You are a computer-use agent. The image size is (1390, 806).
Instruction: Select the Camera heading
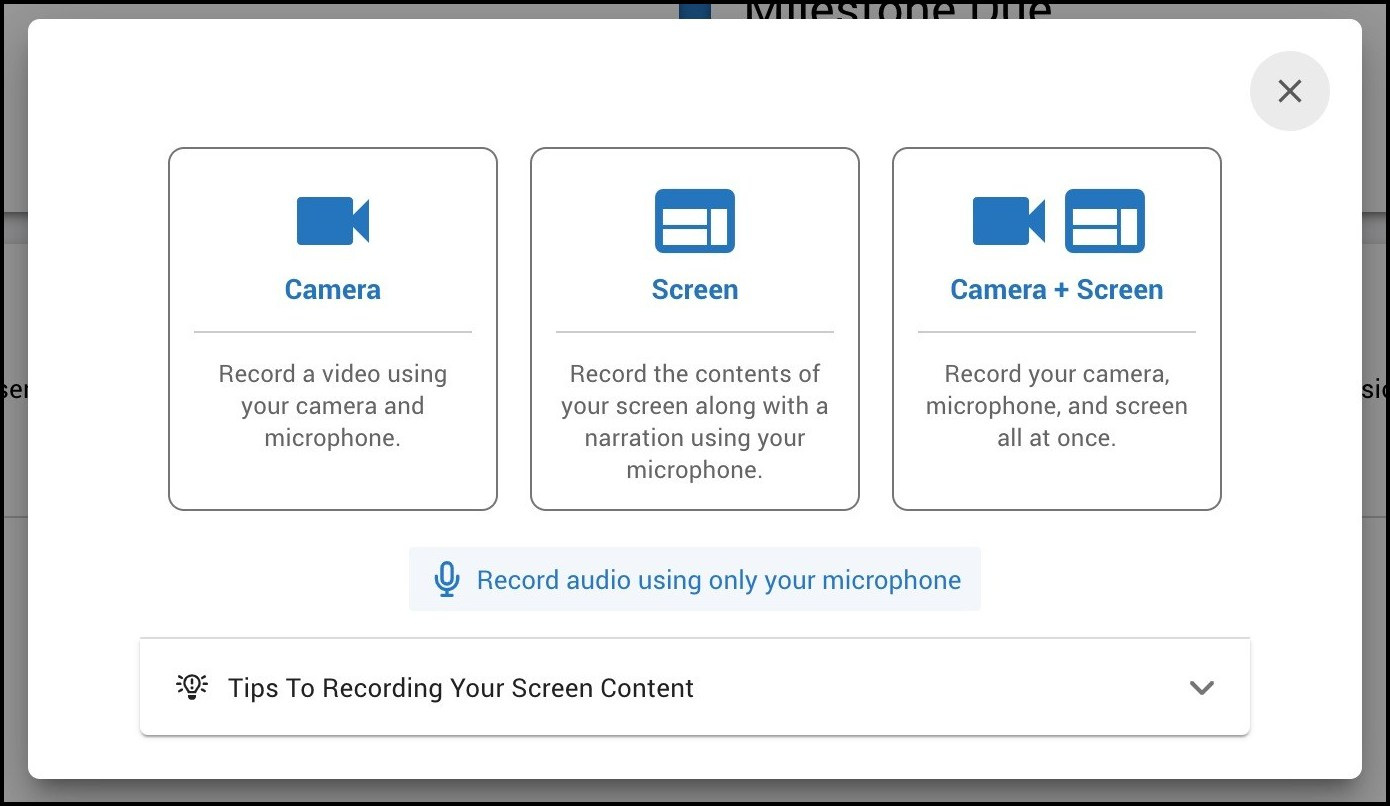click(333, 290)
